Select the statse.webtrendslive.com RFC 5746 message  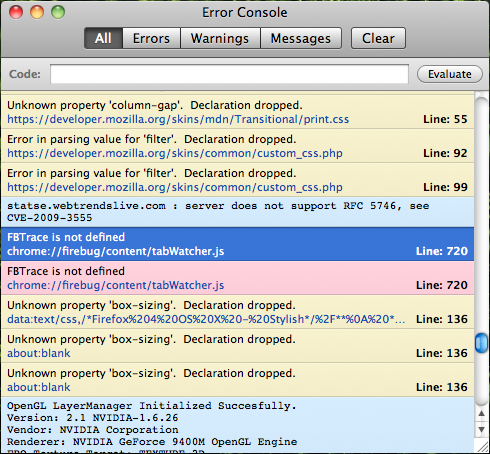pyautogui.click(x=237, y=212)
